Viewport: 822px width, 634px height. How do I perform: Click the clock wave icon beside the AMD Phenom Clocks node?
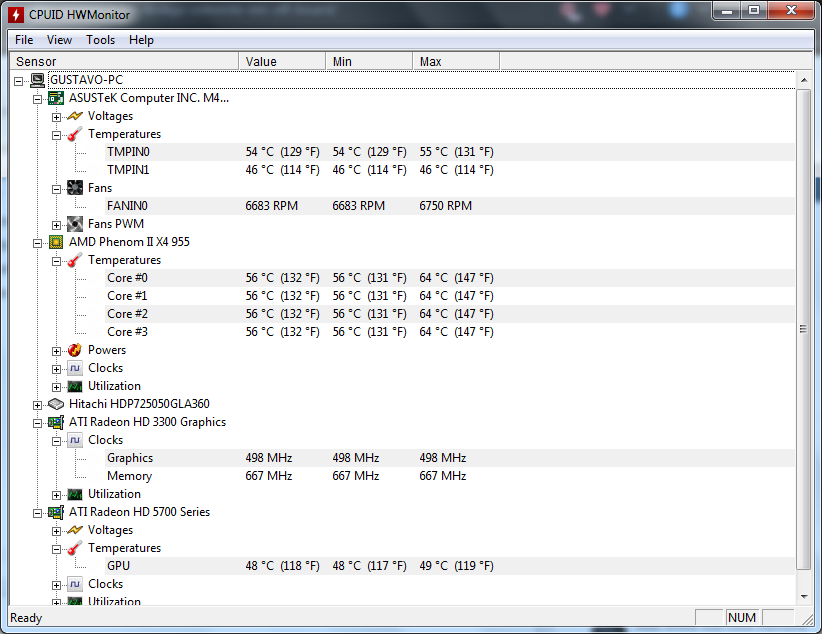pyautogui.click(x=75, y=368)
